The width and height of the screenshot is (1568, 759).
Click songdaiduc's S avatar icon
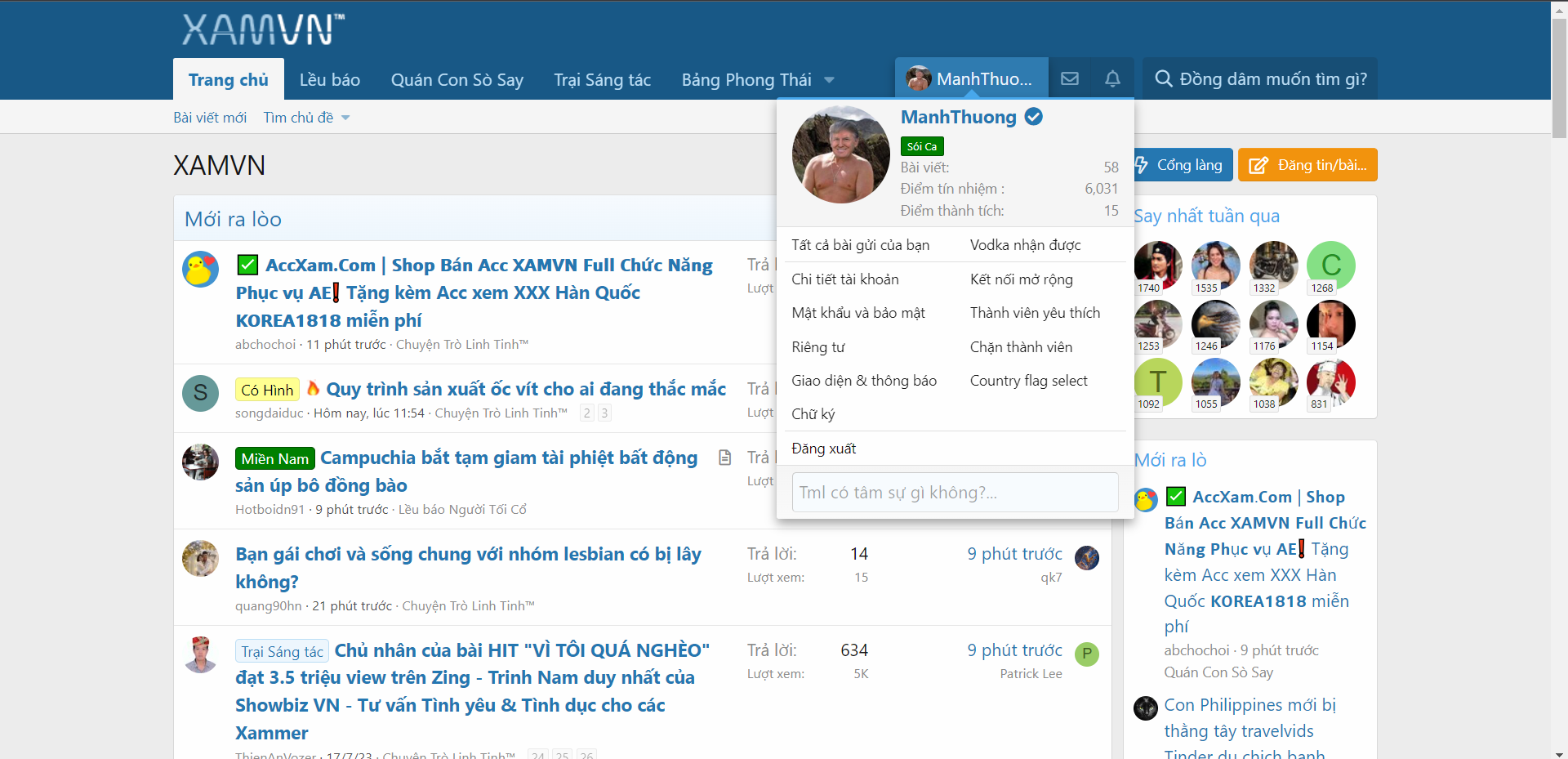(x=200, y=393)
